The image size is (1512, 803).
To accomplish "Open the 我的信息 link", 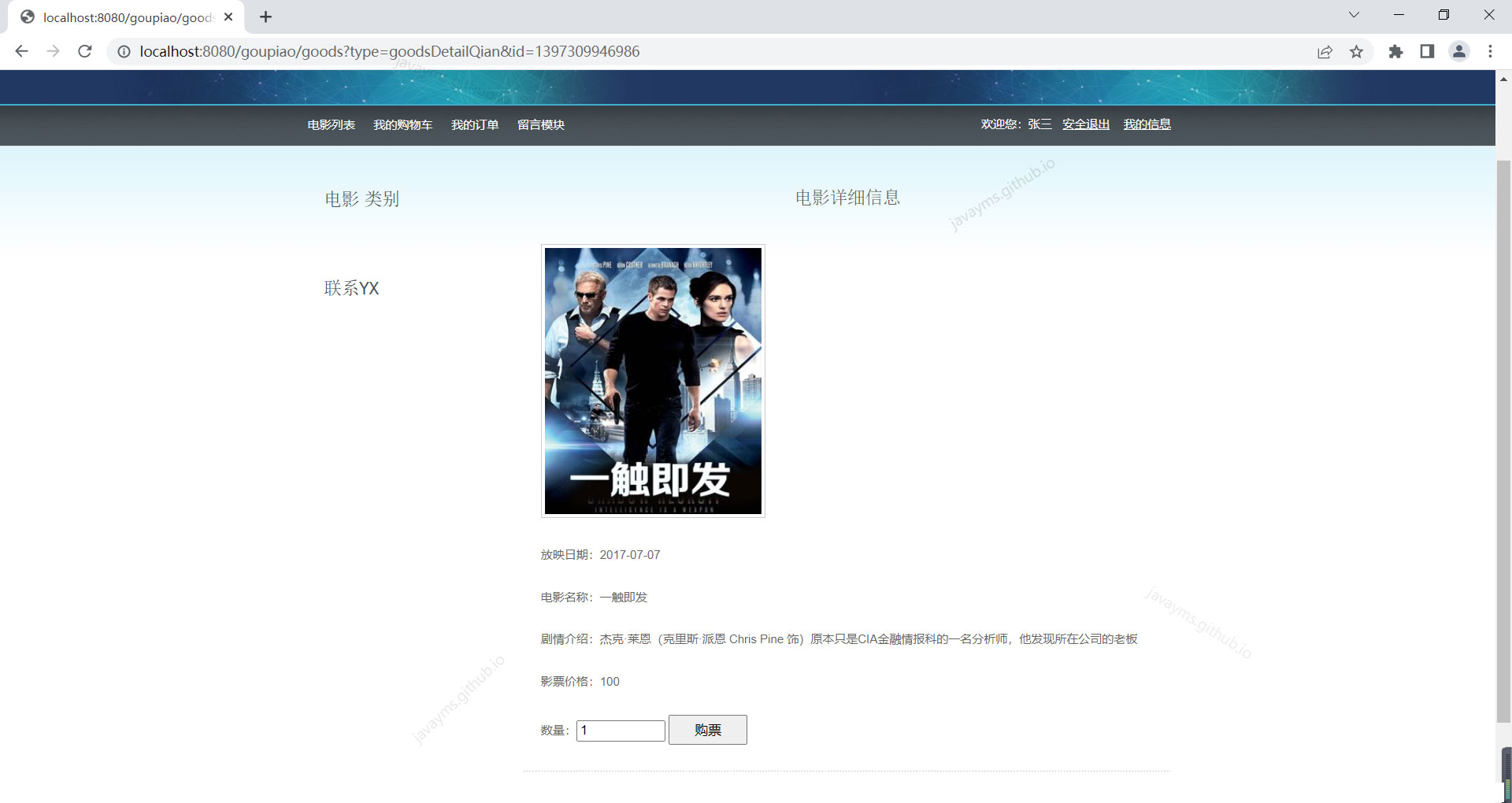I will click(x=1147, y=124).
